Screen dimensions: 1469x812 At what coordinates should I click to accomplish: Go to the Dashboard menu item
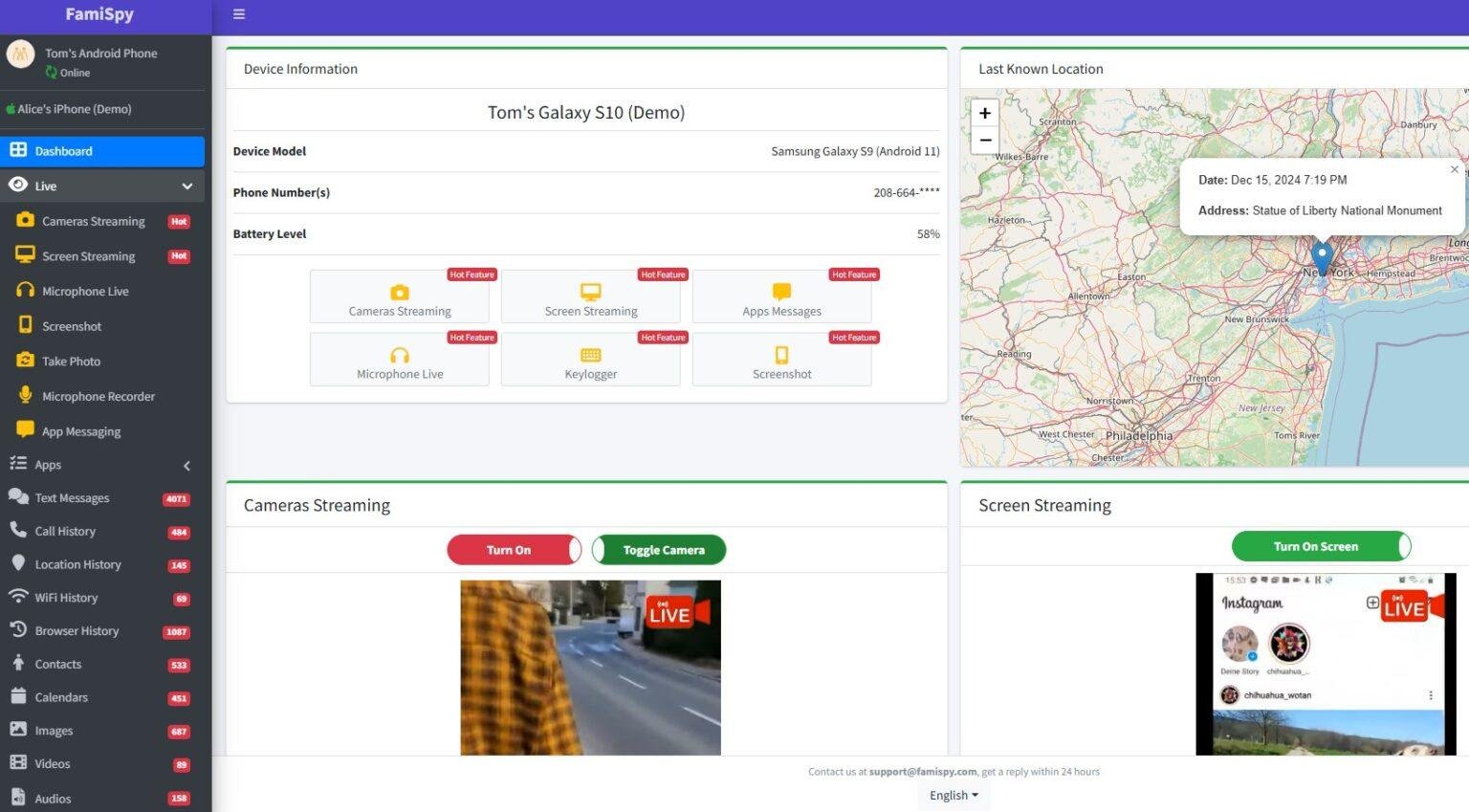pos(64,151)
